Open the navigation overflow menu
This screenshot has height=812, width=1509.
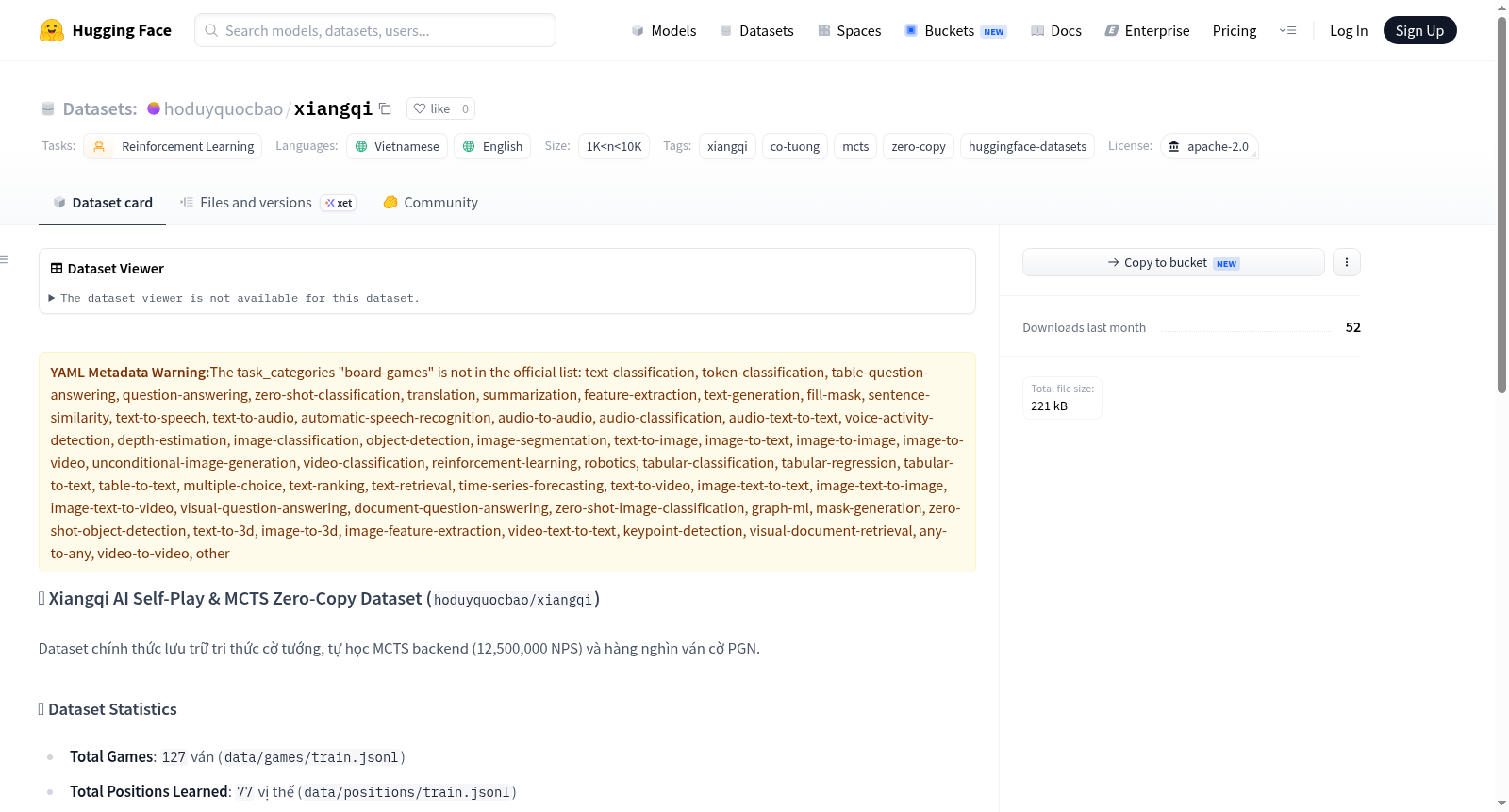(x=1288, y=30)
